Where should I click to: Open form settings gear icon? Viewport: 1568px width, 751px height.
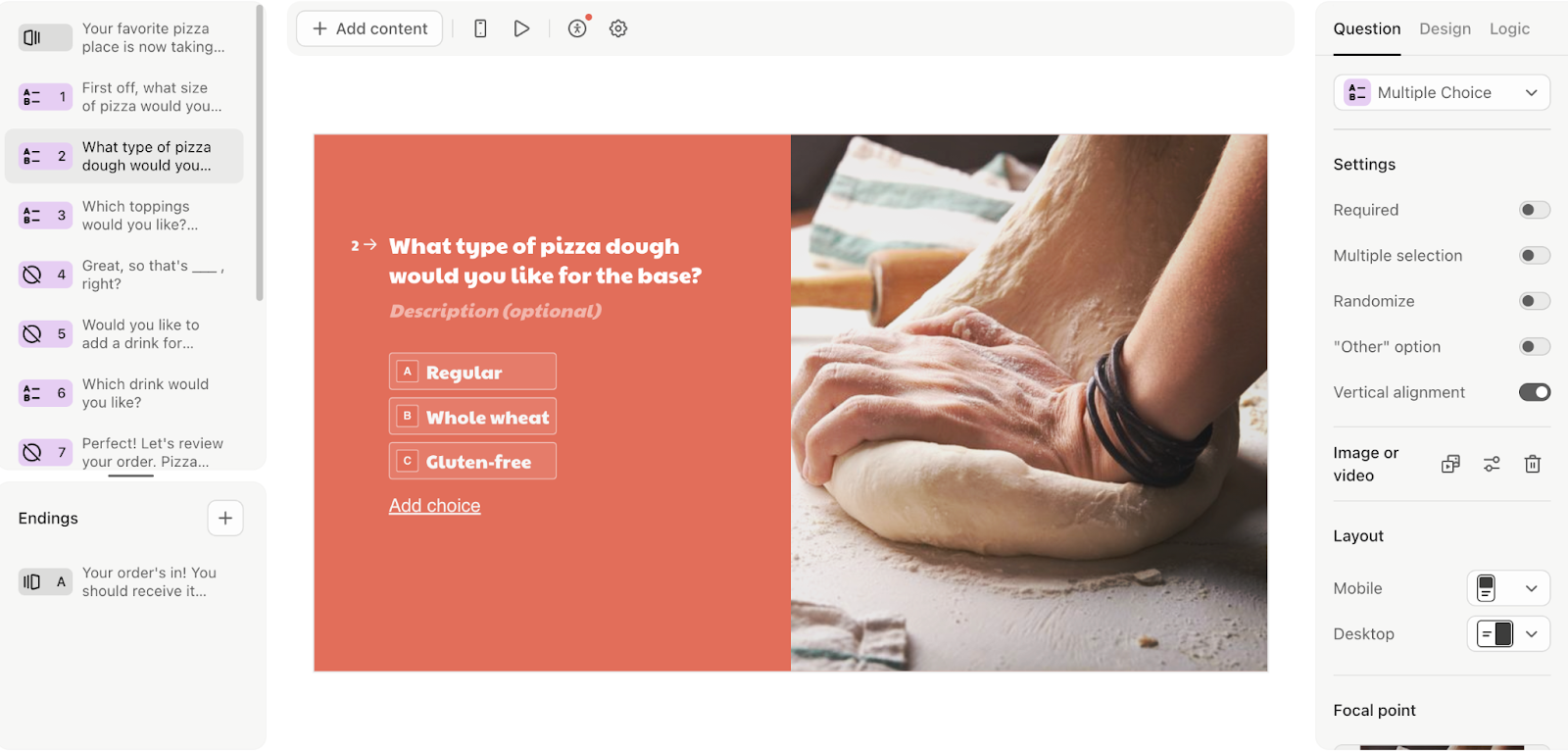pyautogui.click(x=618, y=28)
